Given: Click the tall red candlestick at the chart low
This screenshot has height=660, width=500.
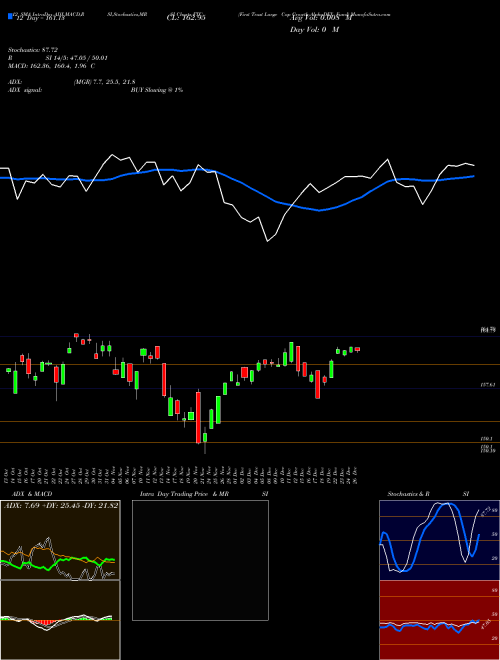Looking at the screenshot, I should (x=198, y=417).
